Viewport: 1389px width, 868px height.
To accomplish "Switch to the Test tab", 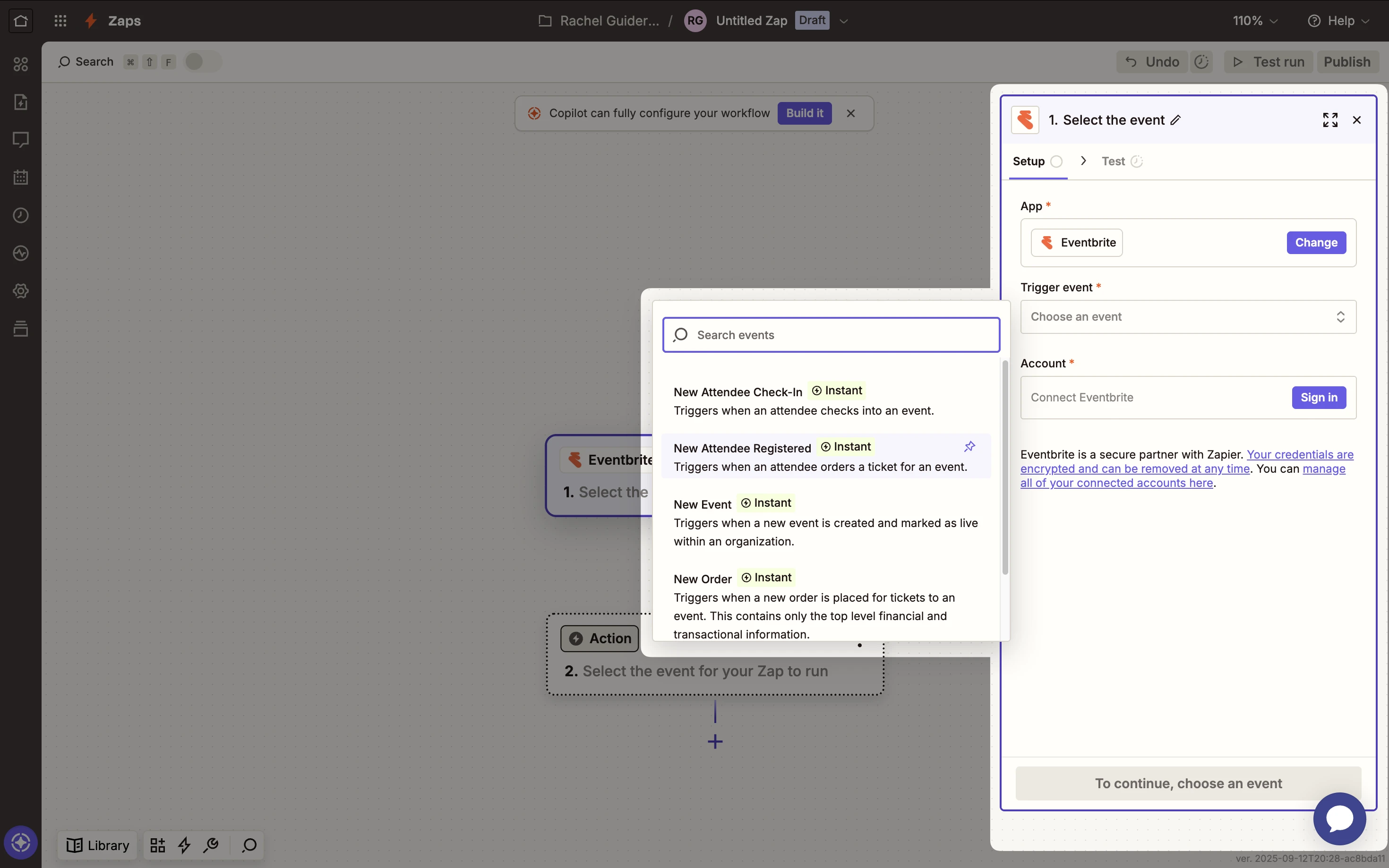I will (1122, 162).
